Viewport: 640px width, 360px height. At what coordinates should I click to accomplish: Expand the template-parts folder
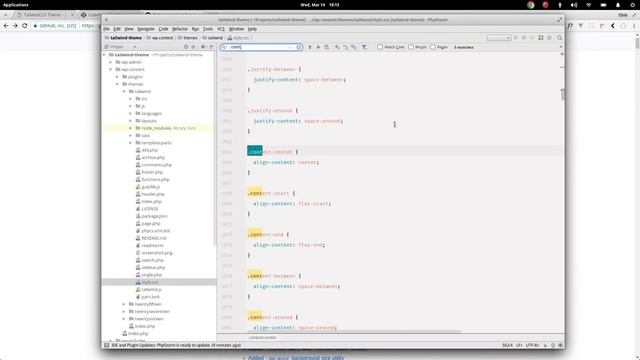click(x=131, y=143)
